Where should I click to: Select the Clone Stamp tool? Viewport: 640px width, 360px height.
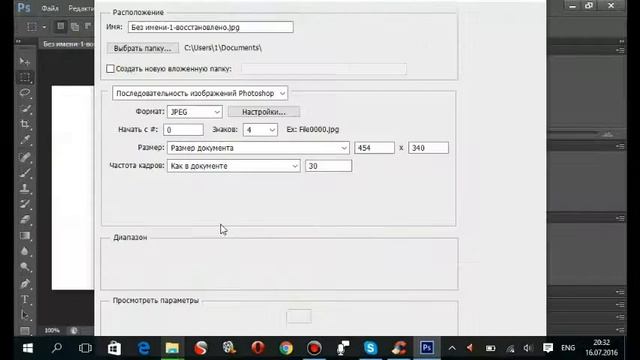(x=25, y=188)
